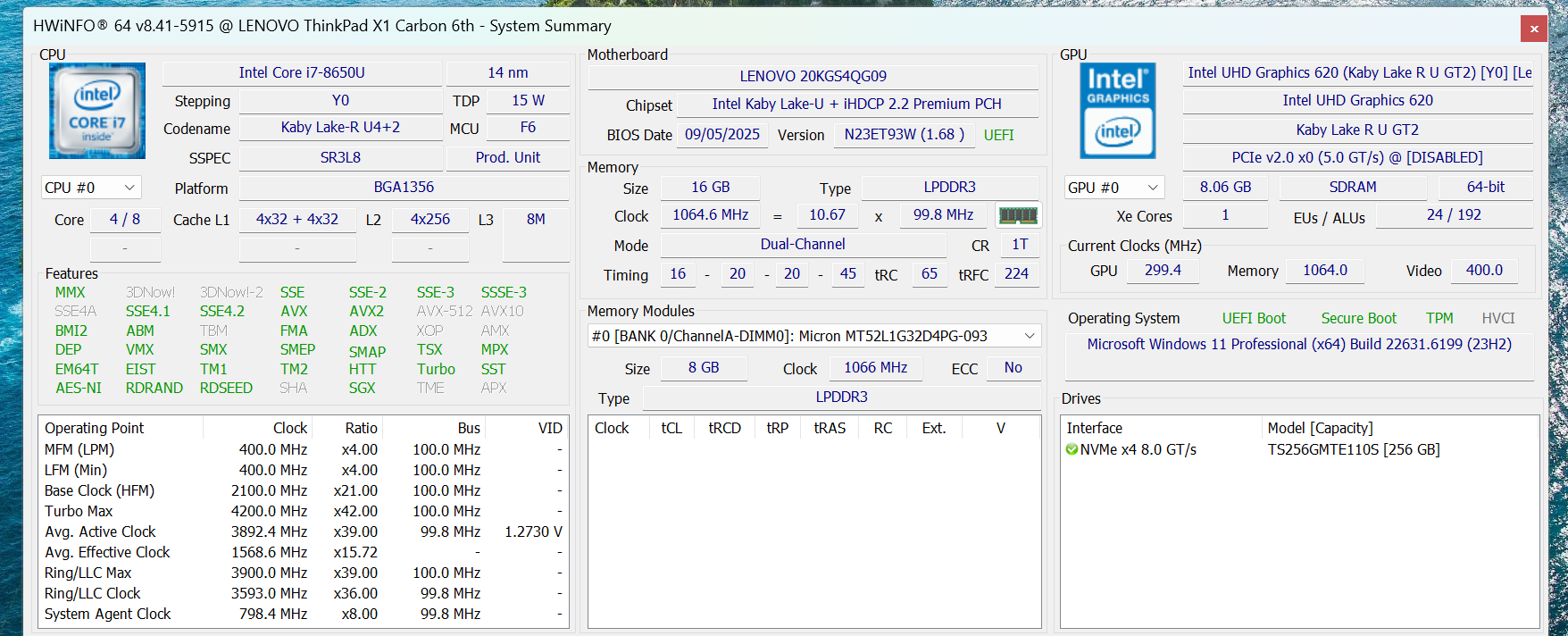Click the Operating Point column header
The image size is (1568, 636).
point(121,428)
